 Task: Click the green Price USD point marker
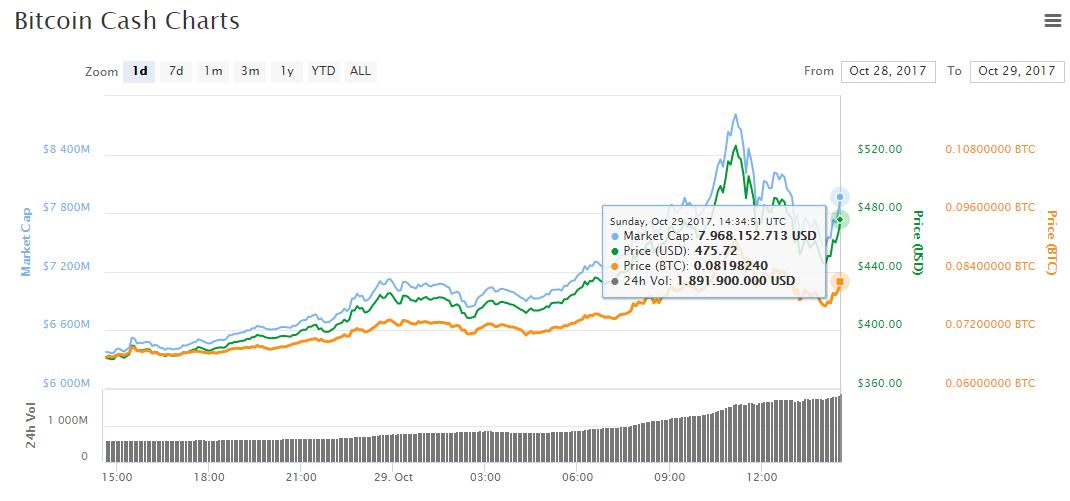tap(840, 219)
